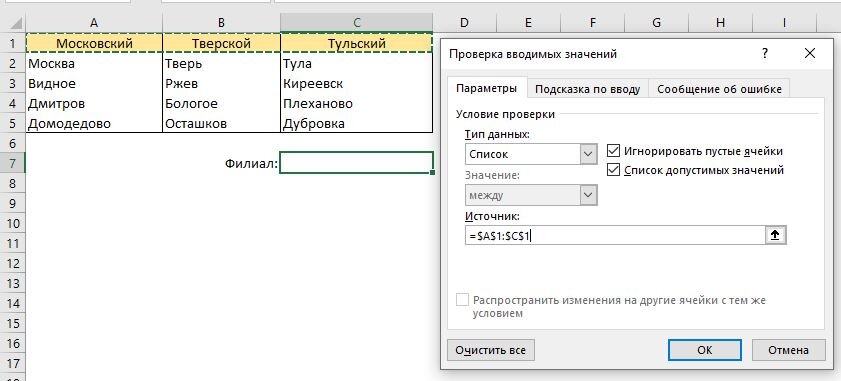Viewport: 841px width, 381px height.
Task: Click the cell labeled Филиал:
Action: click(221, 163)
